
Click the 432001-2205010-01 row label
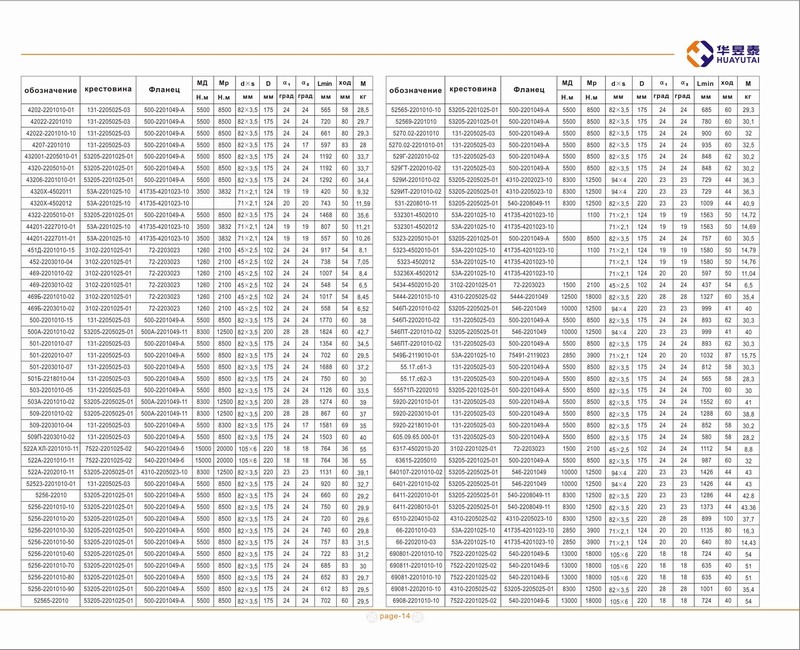pos(51,157)
